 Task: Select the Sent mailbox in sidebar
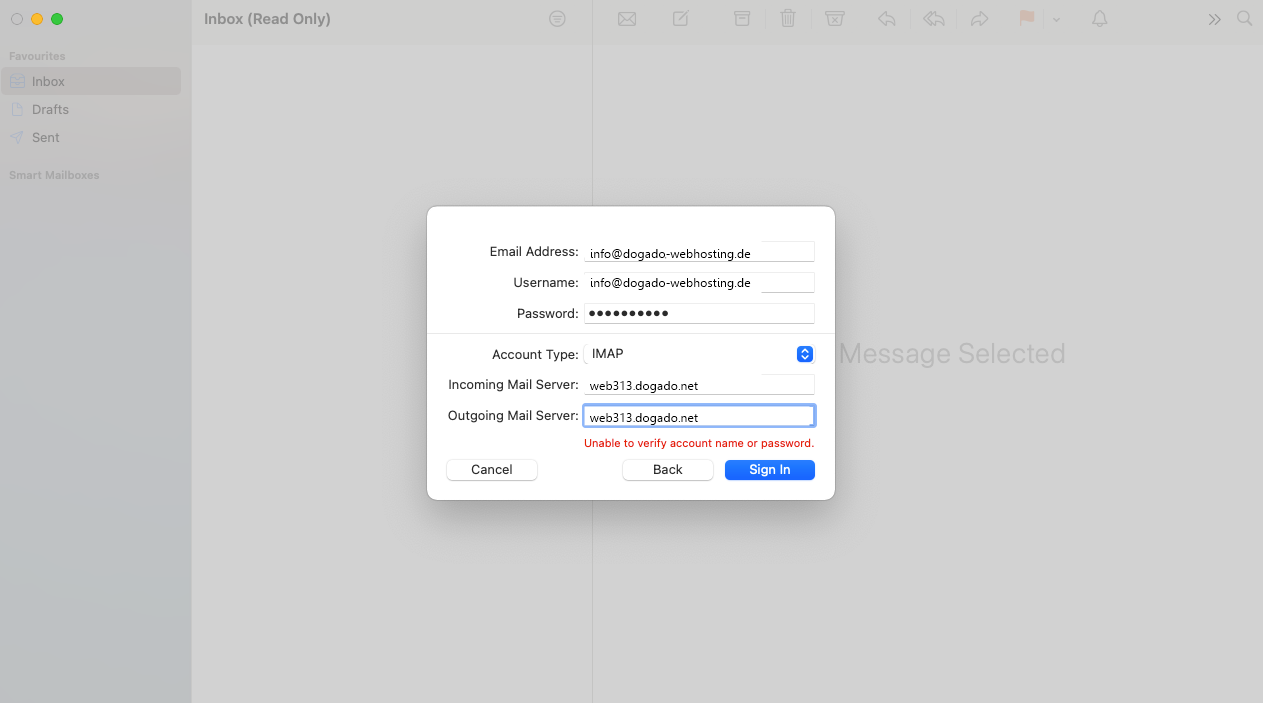click(46, 137)
